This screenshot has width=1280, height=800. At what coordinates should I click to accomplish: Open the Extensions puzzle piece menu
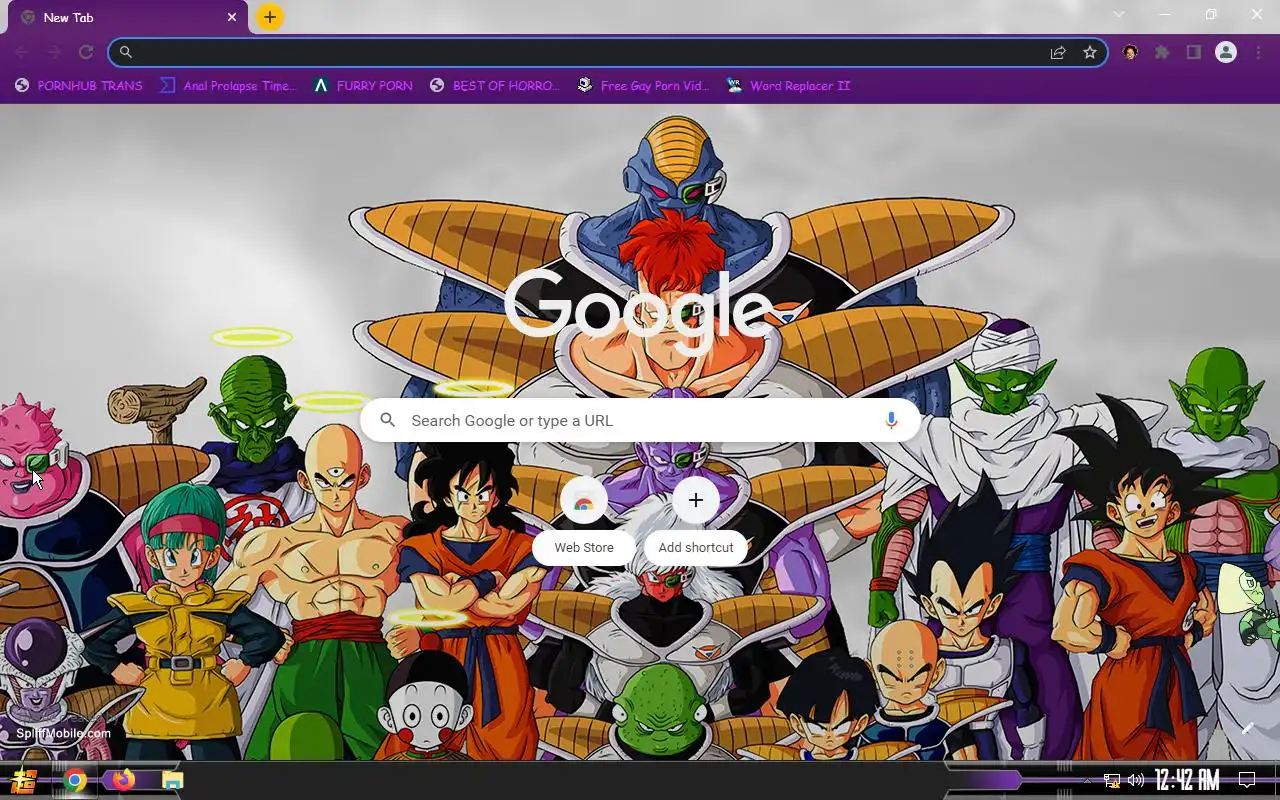[x=1162, y=52]
